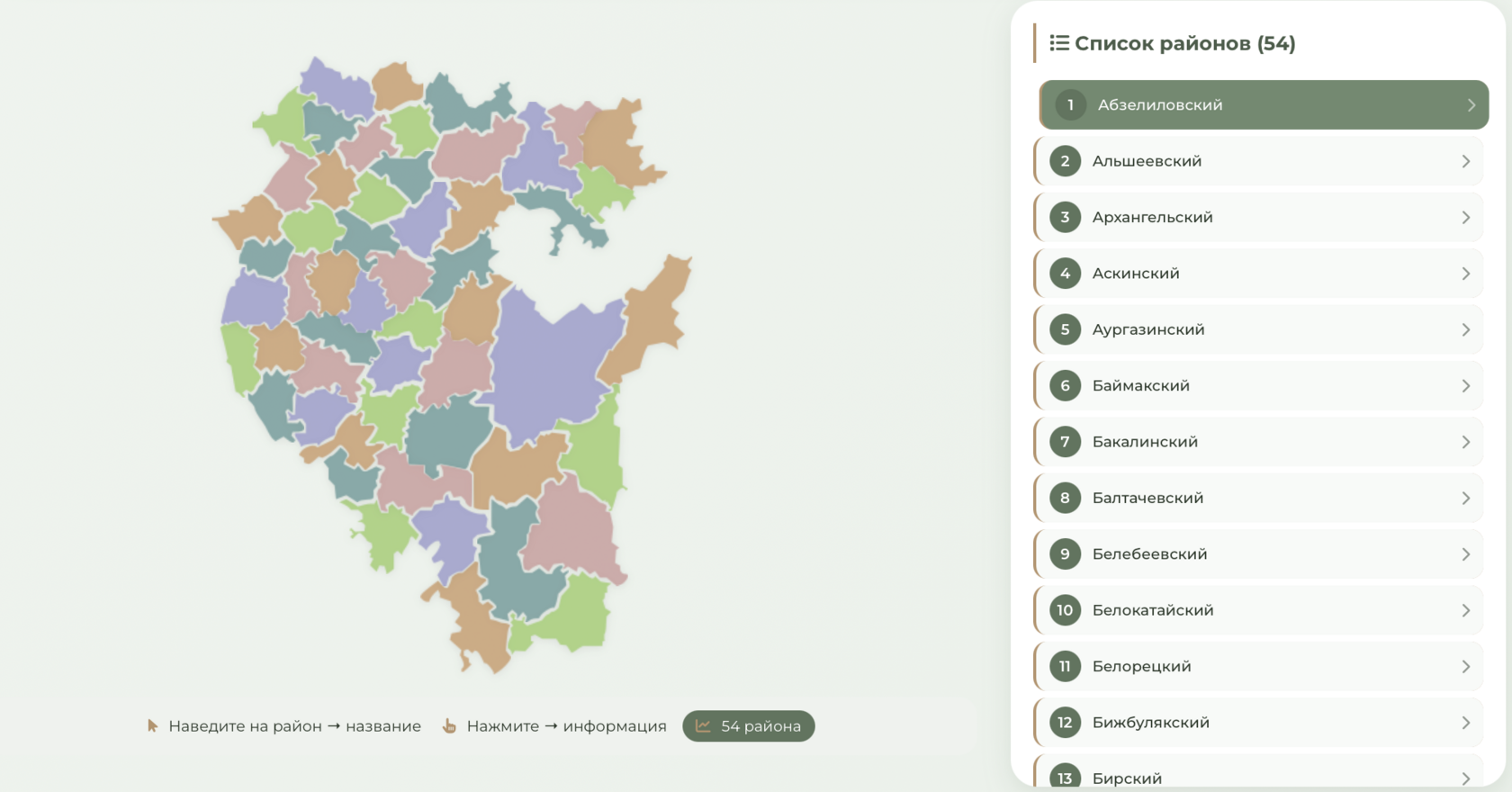This screenshot has height=792, width=1512.
Task: Choose Бижбулякский from the list
Action: coord(1258,723)
